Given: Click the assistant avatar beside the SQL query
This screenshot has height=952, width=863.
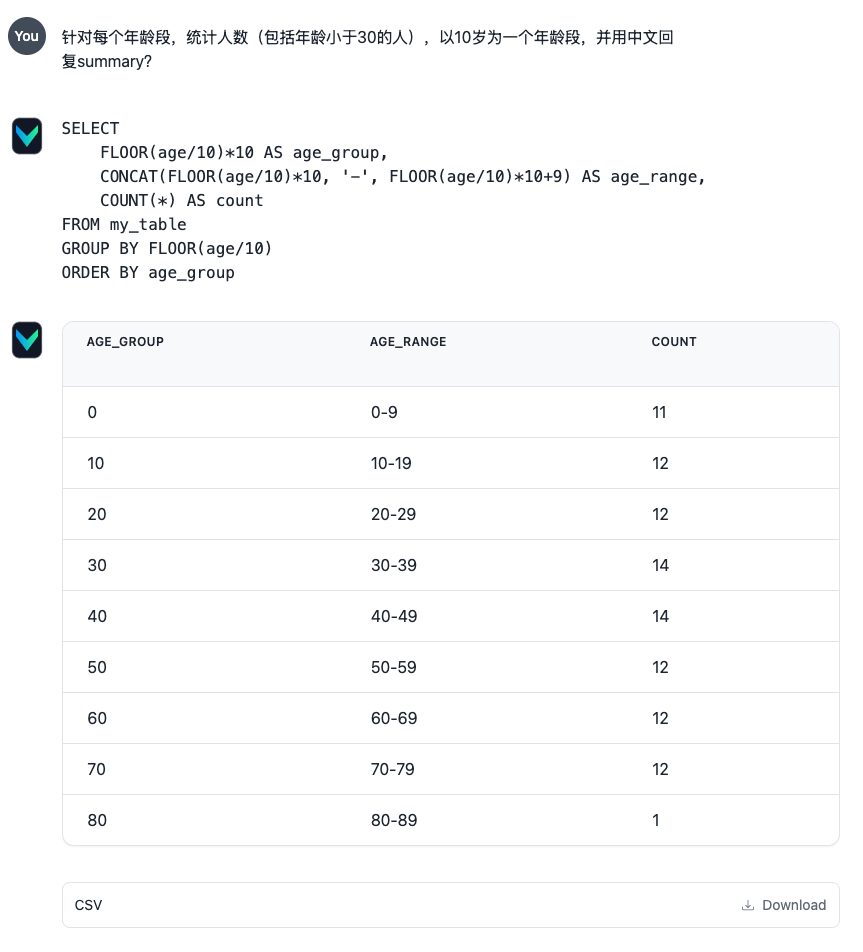Looking at the screenshot, I should point(27,136).
